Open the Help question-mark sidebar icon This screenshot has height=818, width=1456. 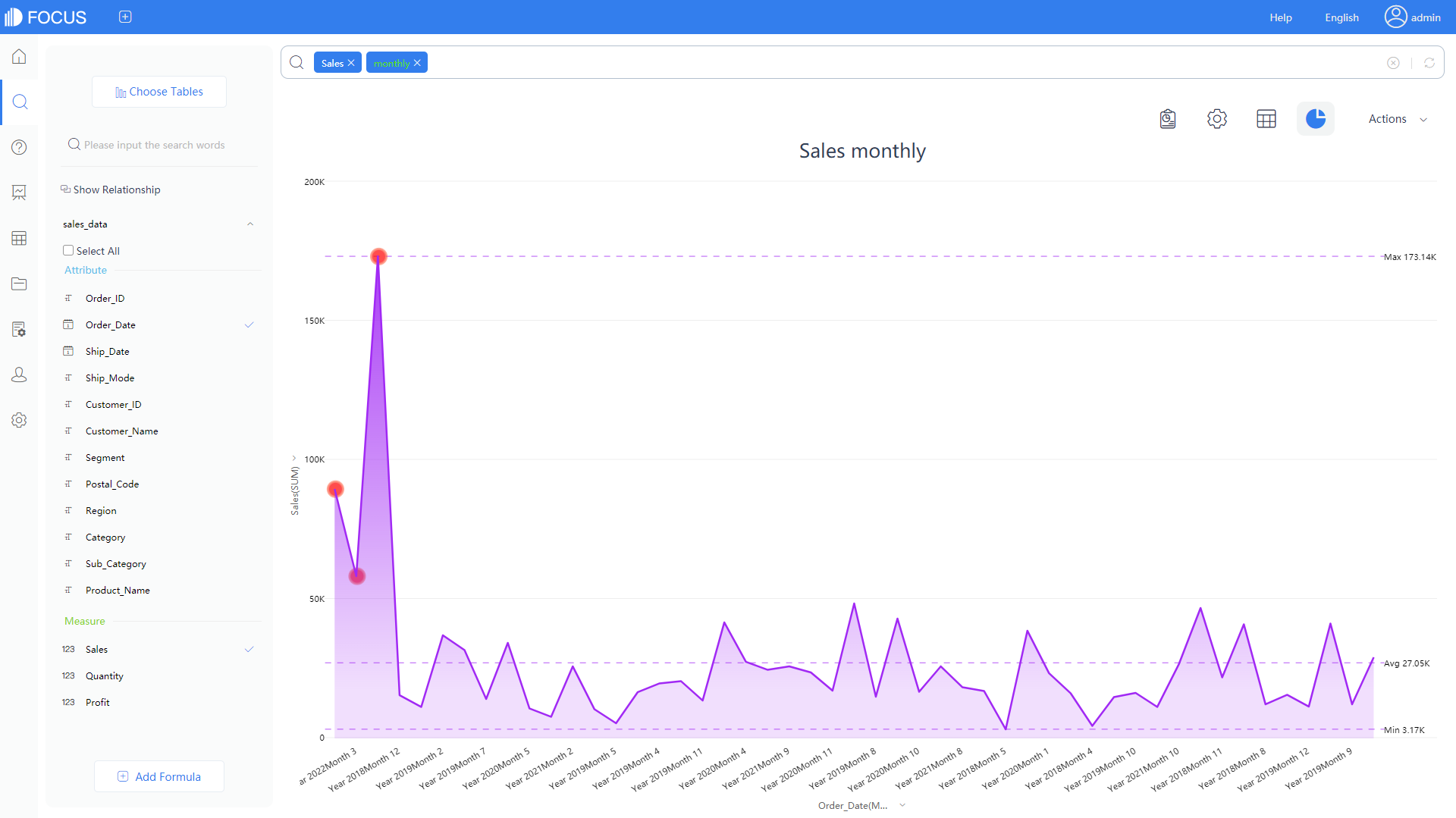(x=19, y=147)
